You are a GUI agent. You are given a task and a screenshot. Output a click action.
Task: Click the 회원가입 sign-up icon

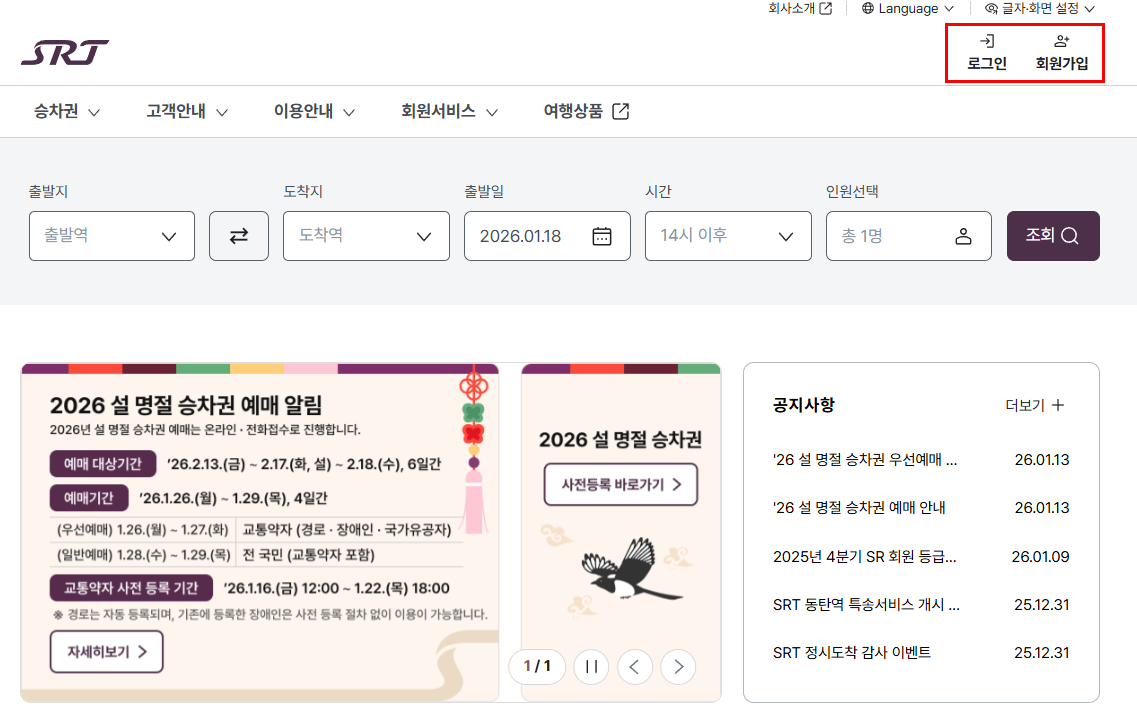point(1062,41)
